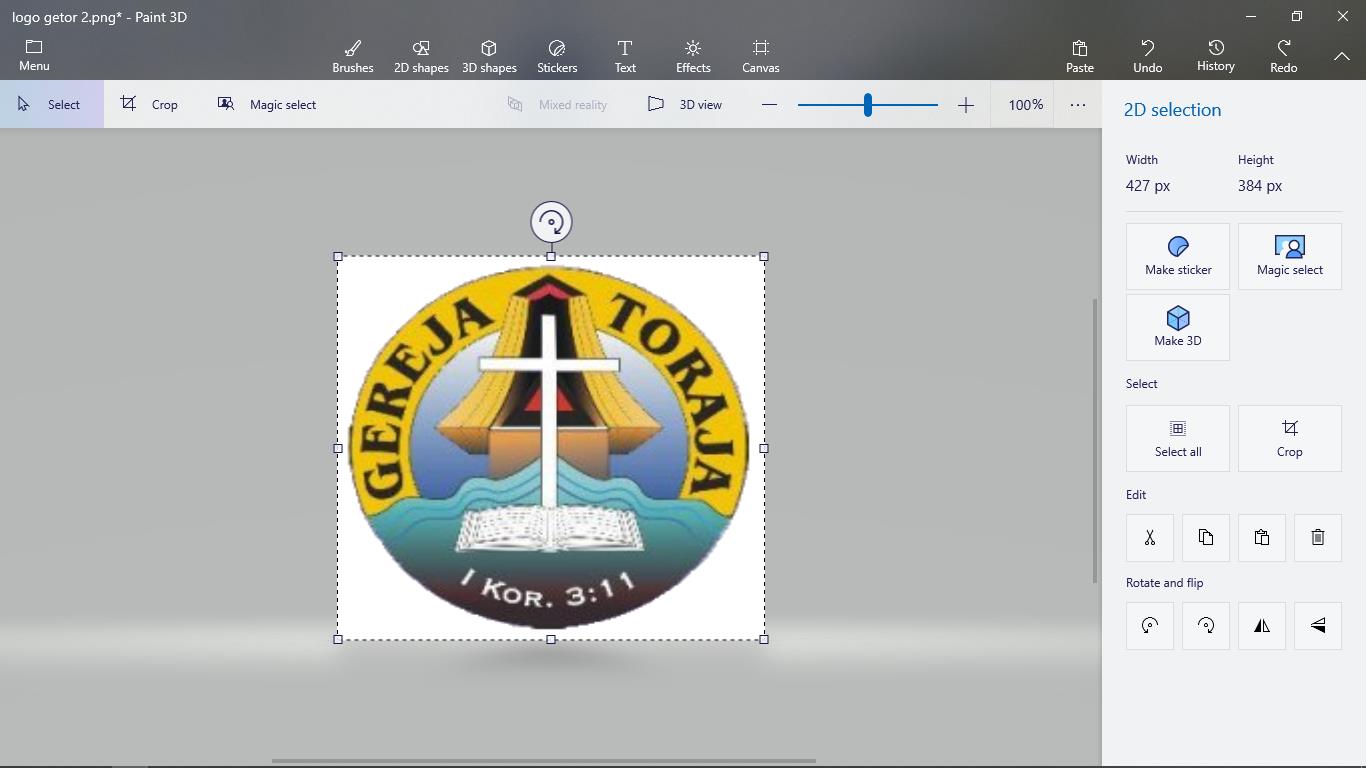Click the Cut scissors icon
Image resolution: width=1366 pixels, height=768 pixels.
[1150, 538]
